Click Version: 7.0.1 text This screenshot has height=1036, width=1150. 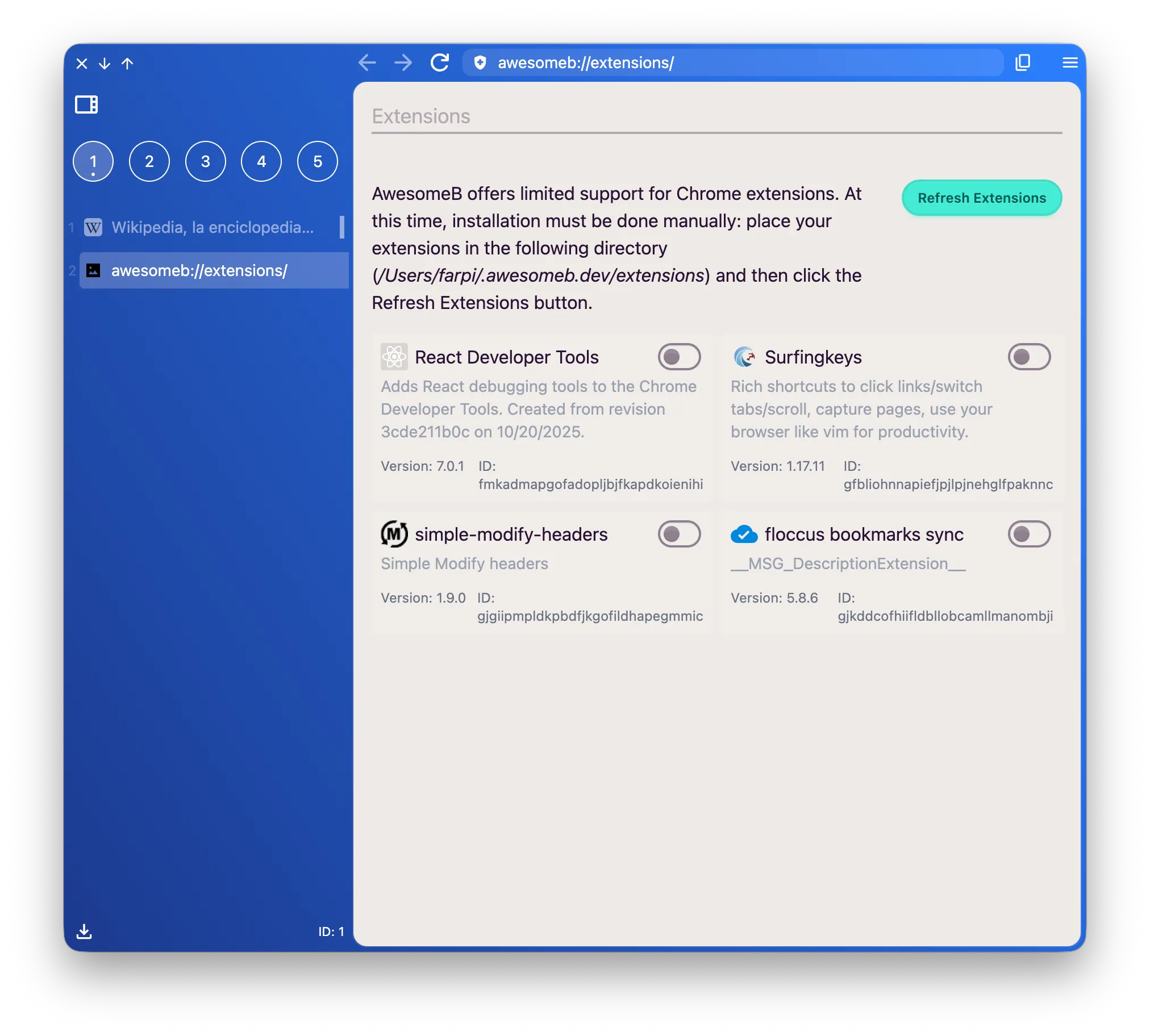tap(422, 466)
